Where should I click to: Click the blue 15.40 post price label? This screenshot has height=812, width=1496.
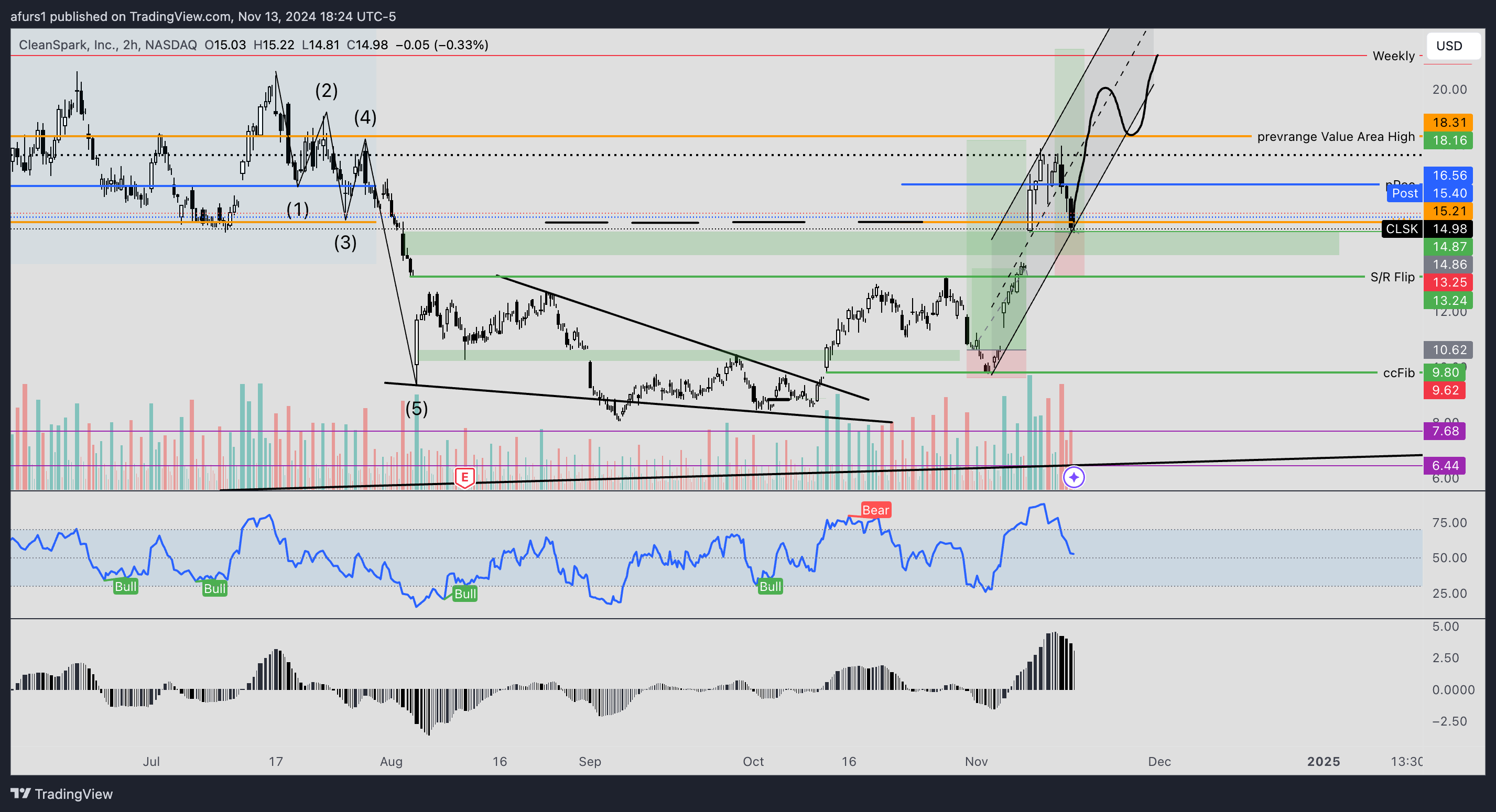(x=1448, y=193)
